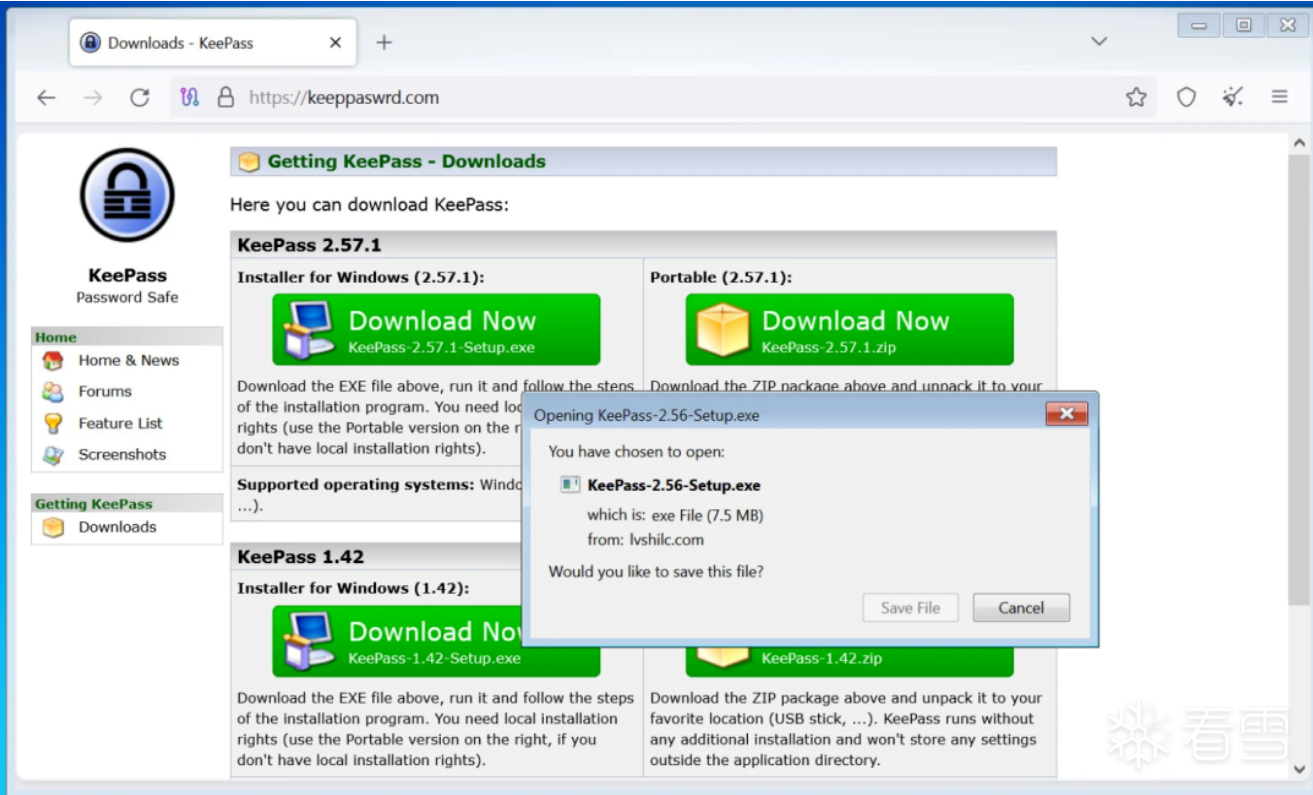The height and width of the screenshot is (795, 1313).
Task: Open the purple extension icon in address bar
Action: pos(190,97)
